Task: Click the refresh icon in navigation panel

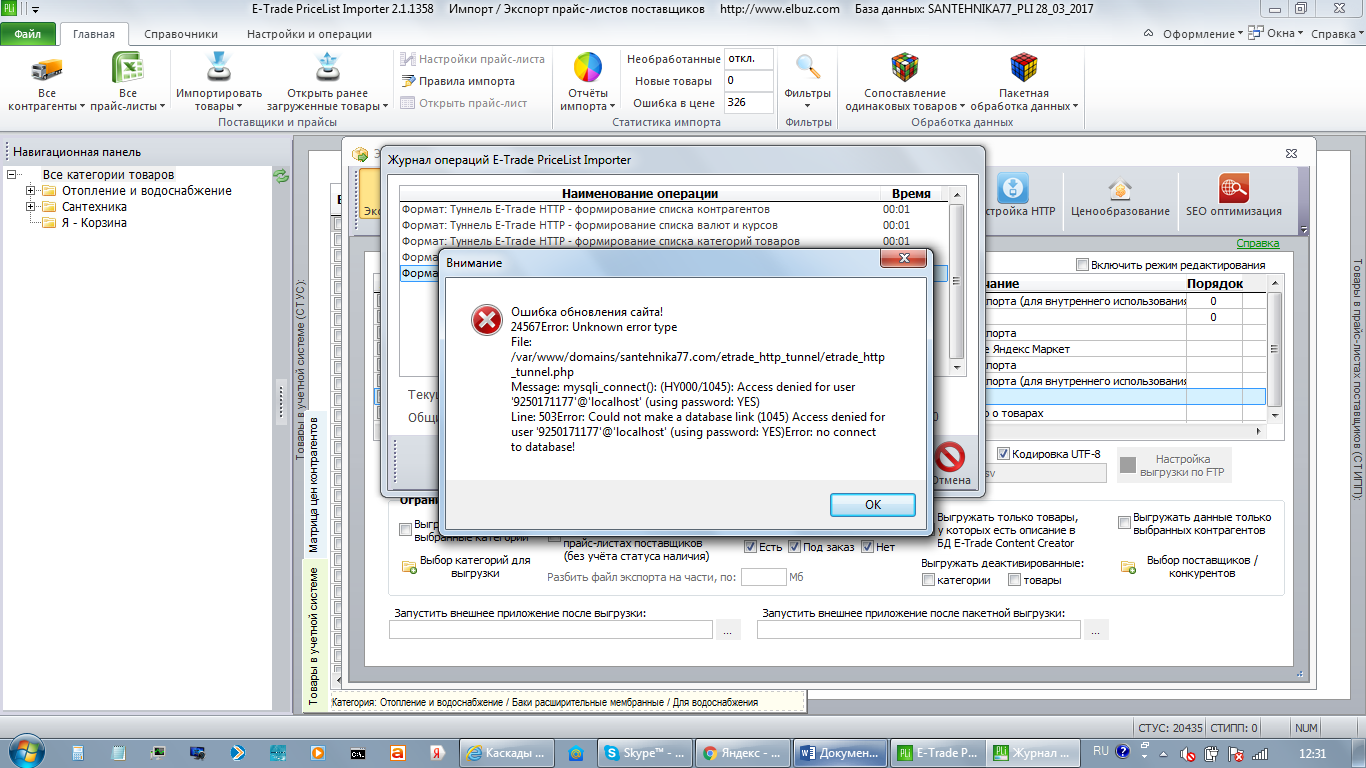Action: click(281, 175)
